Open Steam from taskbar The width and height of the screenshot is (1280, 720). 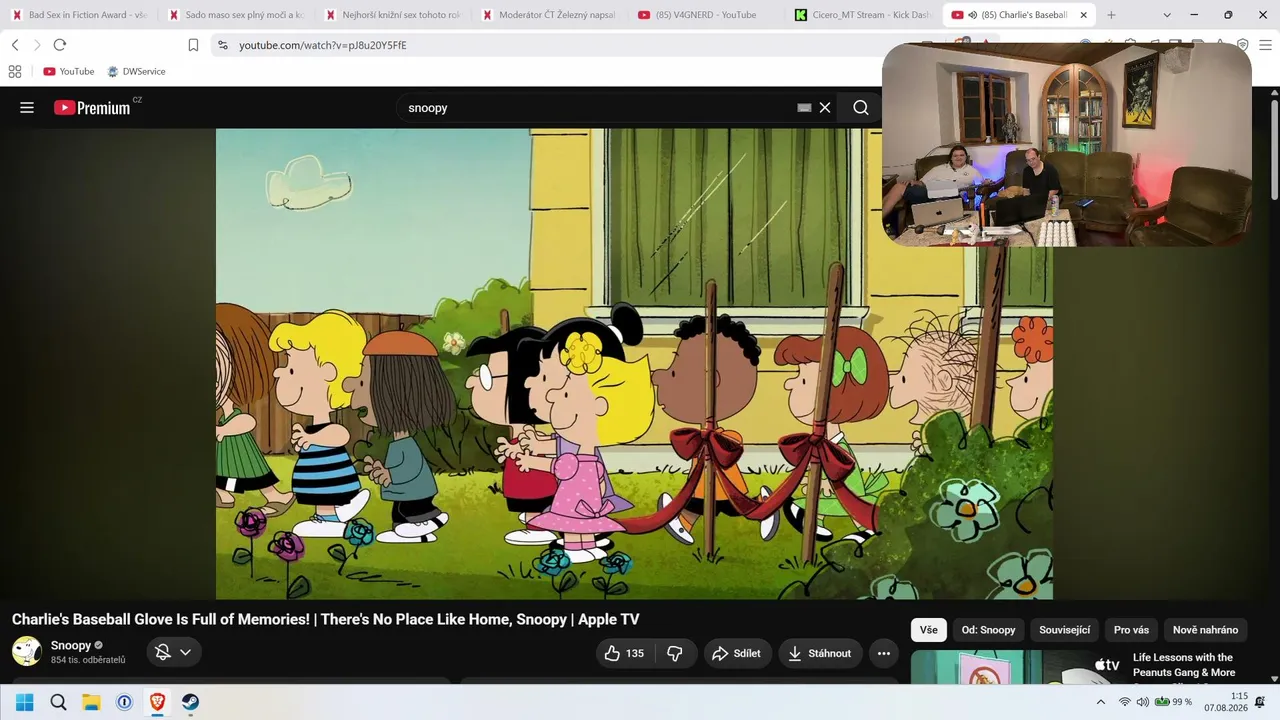190,702
